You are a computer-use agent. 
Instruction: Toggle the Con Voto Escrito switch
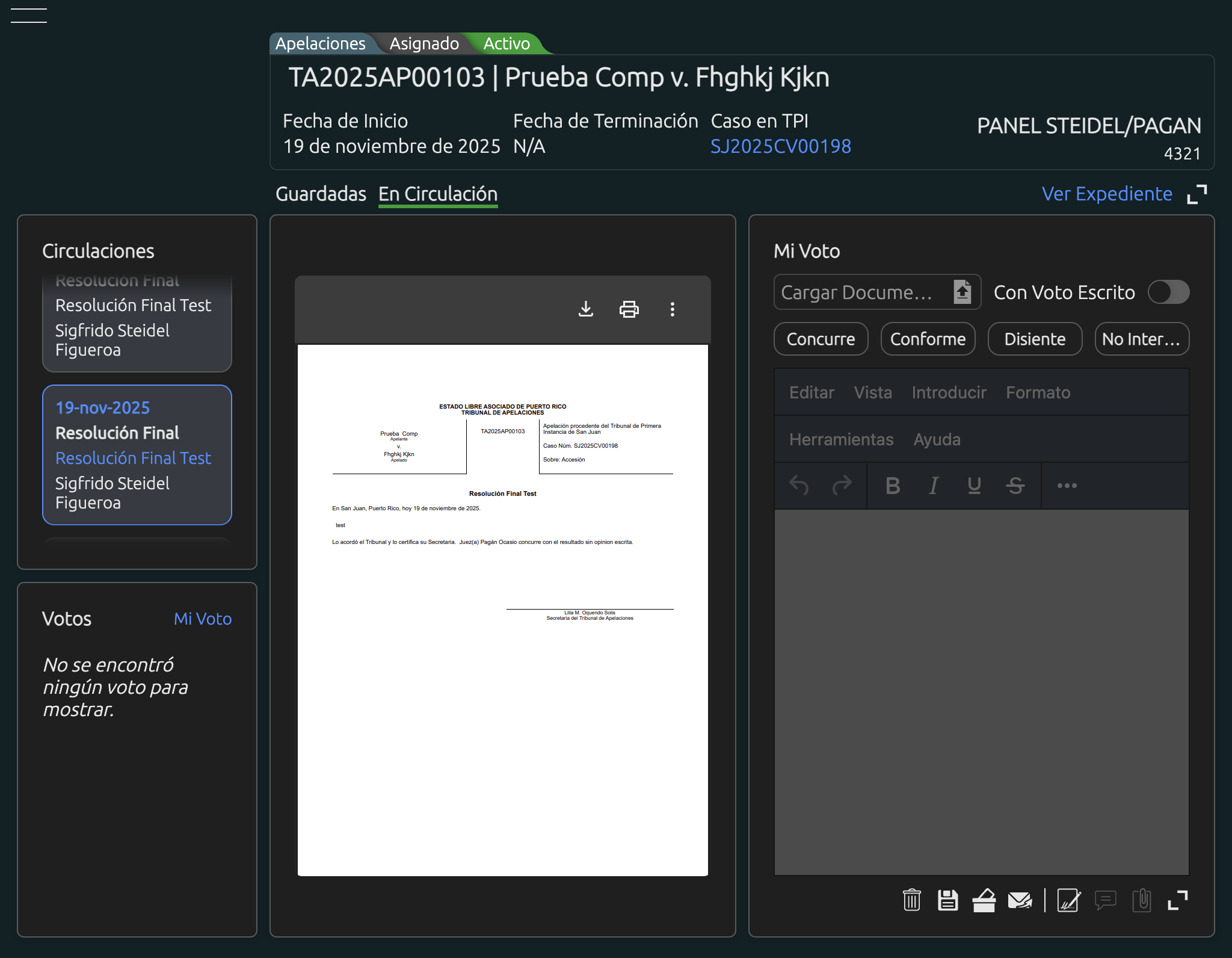1168,292
